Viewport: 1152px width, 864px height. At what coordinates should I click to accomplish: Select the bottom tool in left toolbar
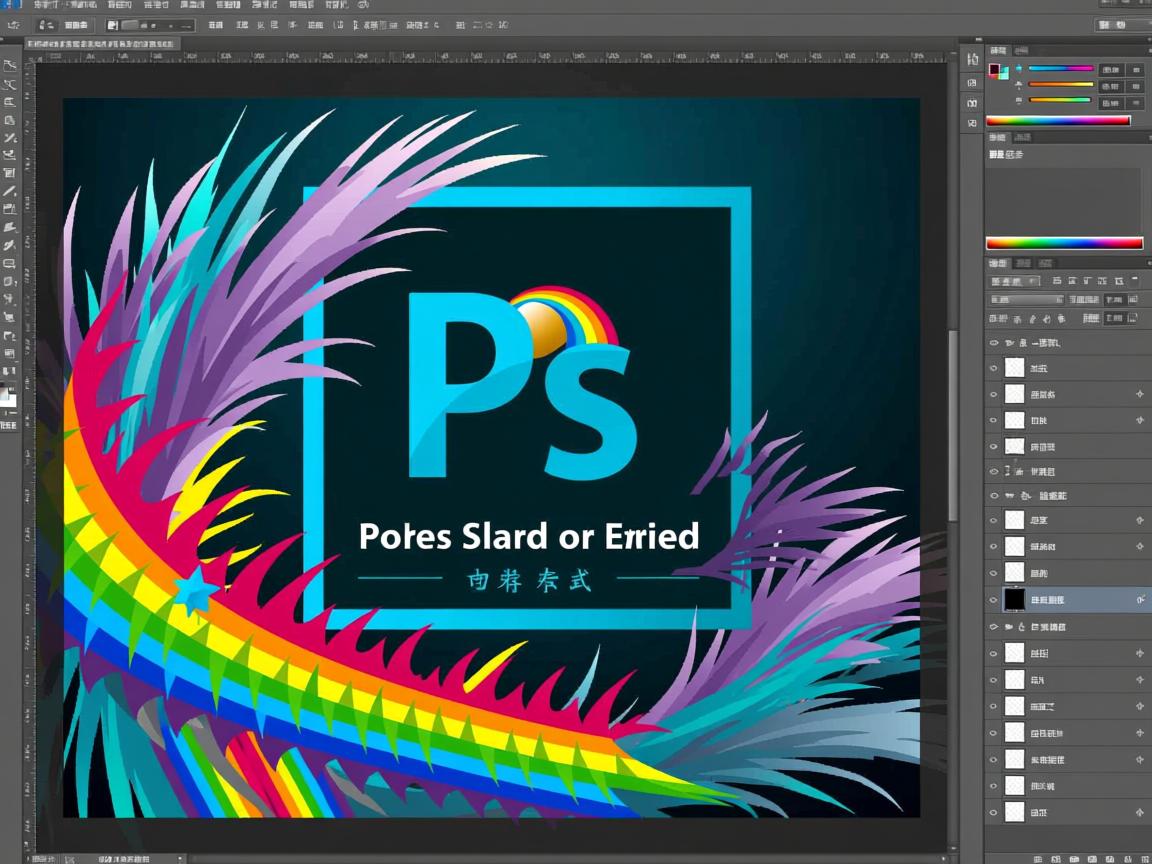(x=9, y=425)
